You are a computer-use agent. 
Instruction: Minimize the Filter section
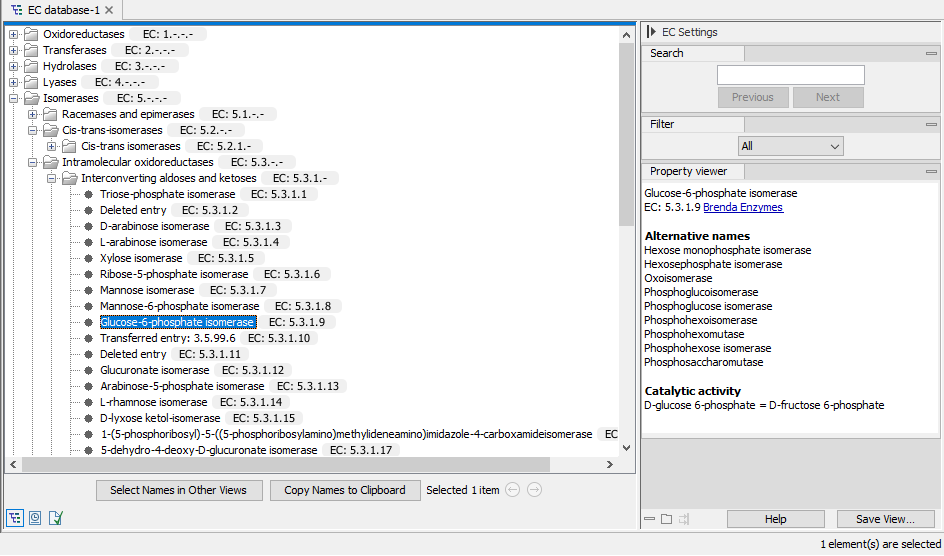point(930,124)
